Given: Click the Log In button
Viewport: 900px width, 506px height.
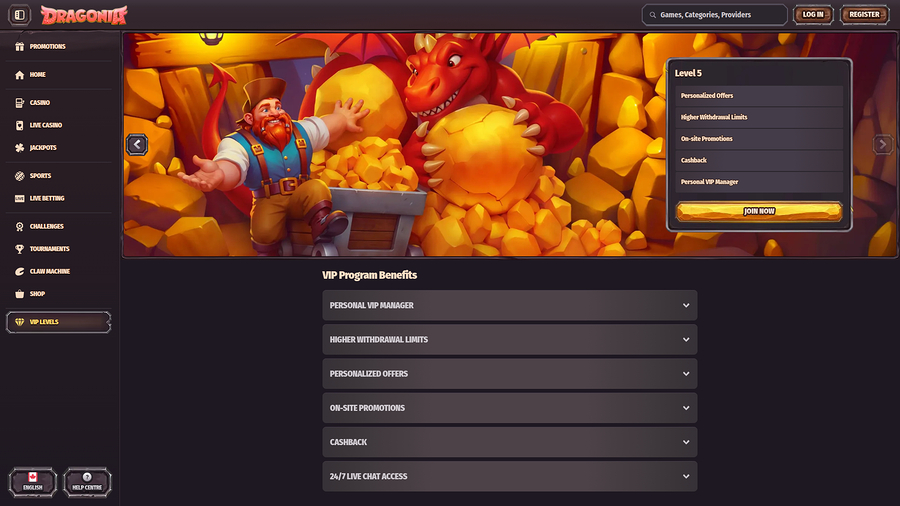Looking at the screenshot, I should click(813, 15).
